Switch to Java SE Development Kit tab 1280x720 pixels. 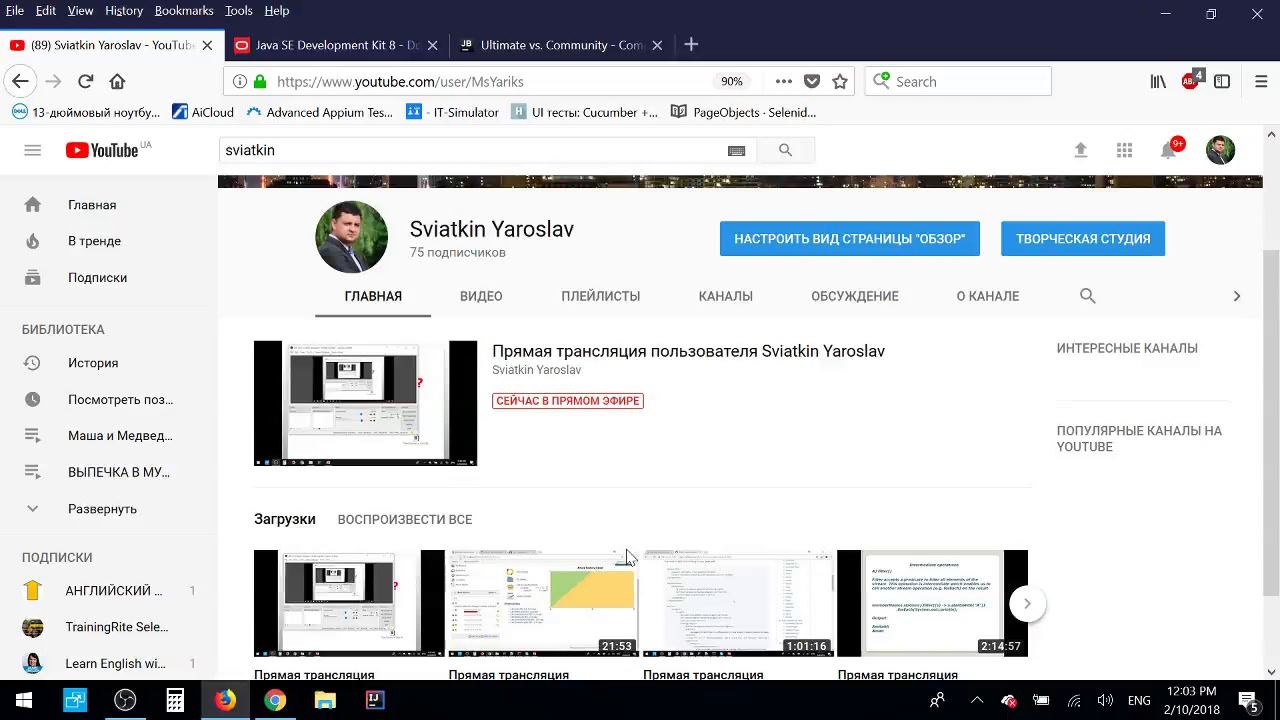point(336,45)
